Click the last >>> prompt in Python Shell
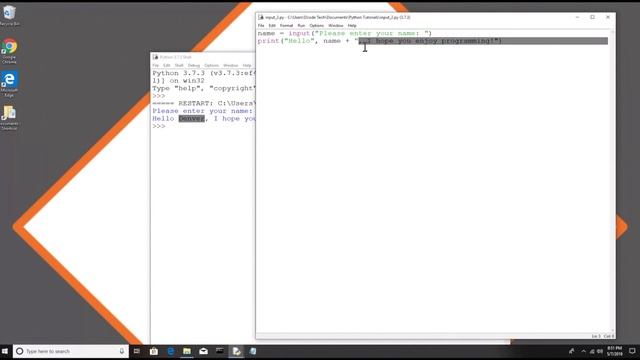The height and width of the screenshot is (360, 640). coord(159,126)
